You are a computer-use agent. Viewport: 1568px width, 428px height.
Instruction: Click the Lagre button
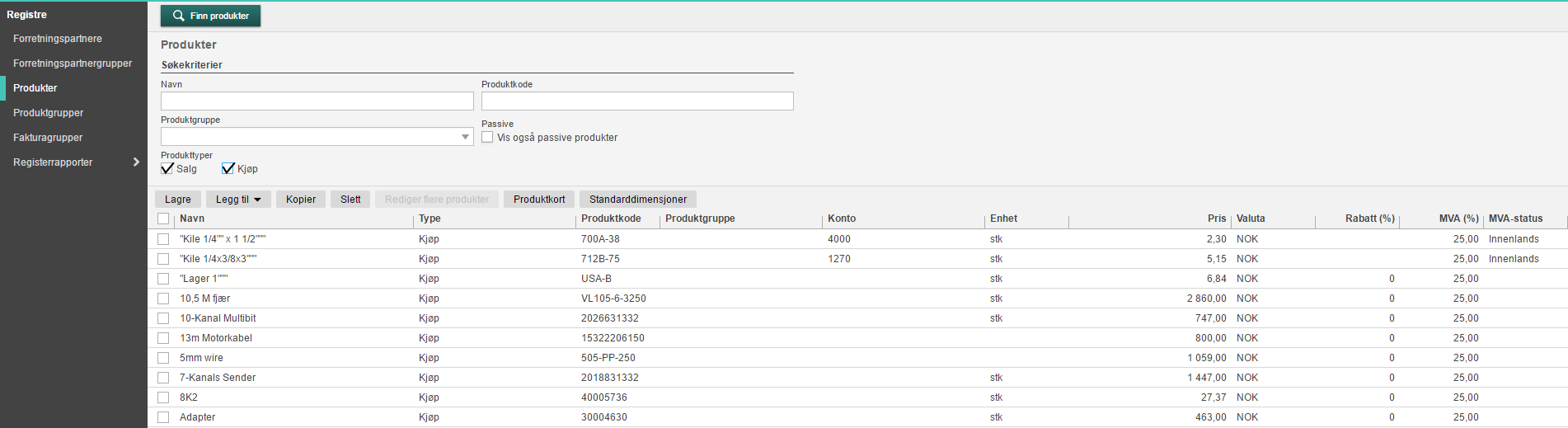click(178, 200)
